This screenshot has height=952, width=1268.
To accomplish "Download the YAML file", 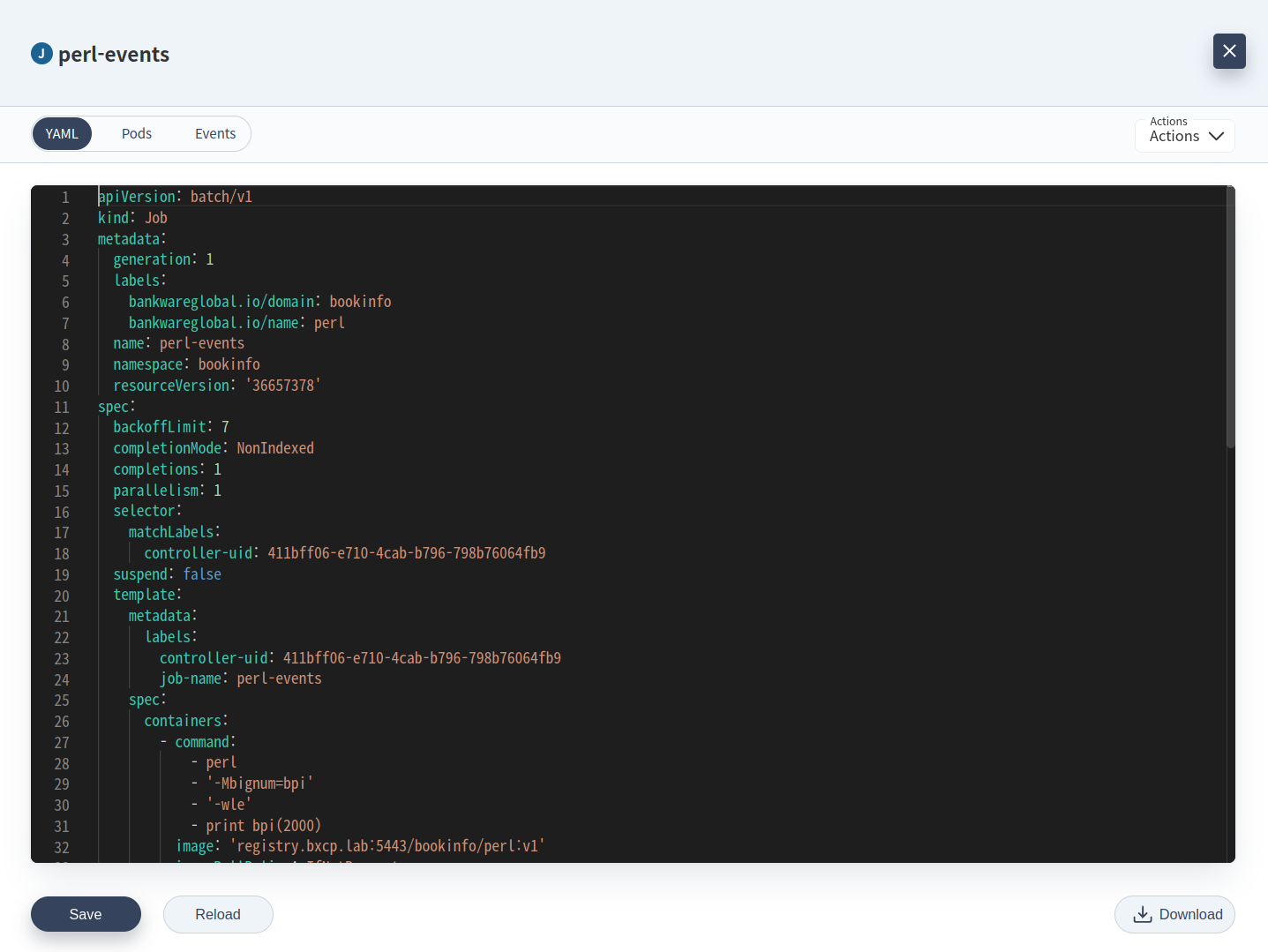I will [x=1174, y=914].
